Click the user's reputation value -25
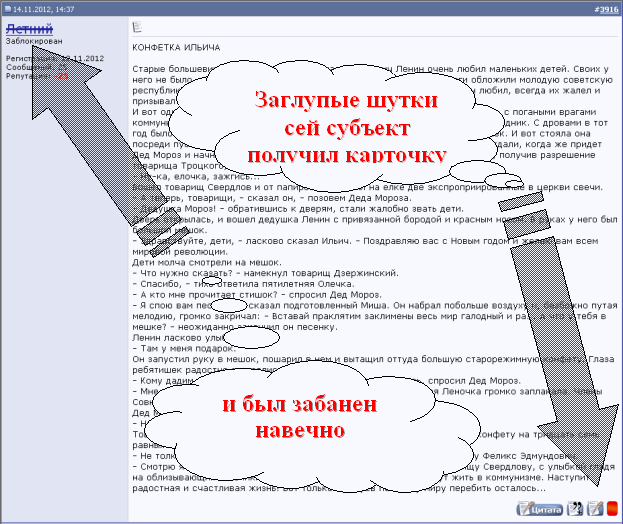This screenshot has height=524, width=623. [62, 76]
